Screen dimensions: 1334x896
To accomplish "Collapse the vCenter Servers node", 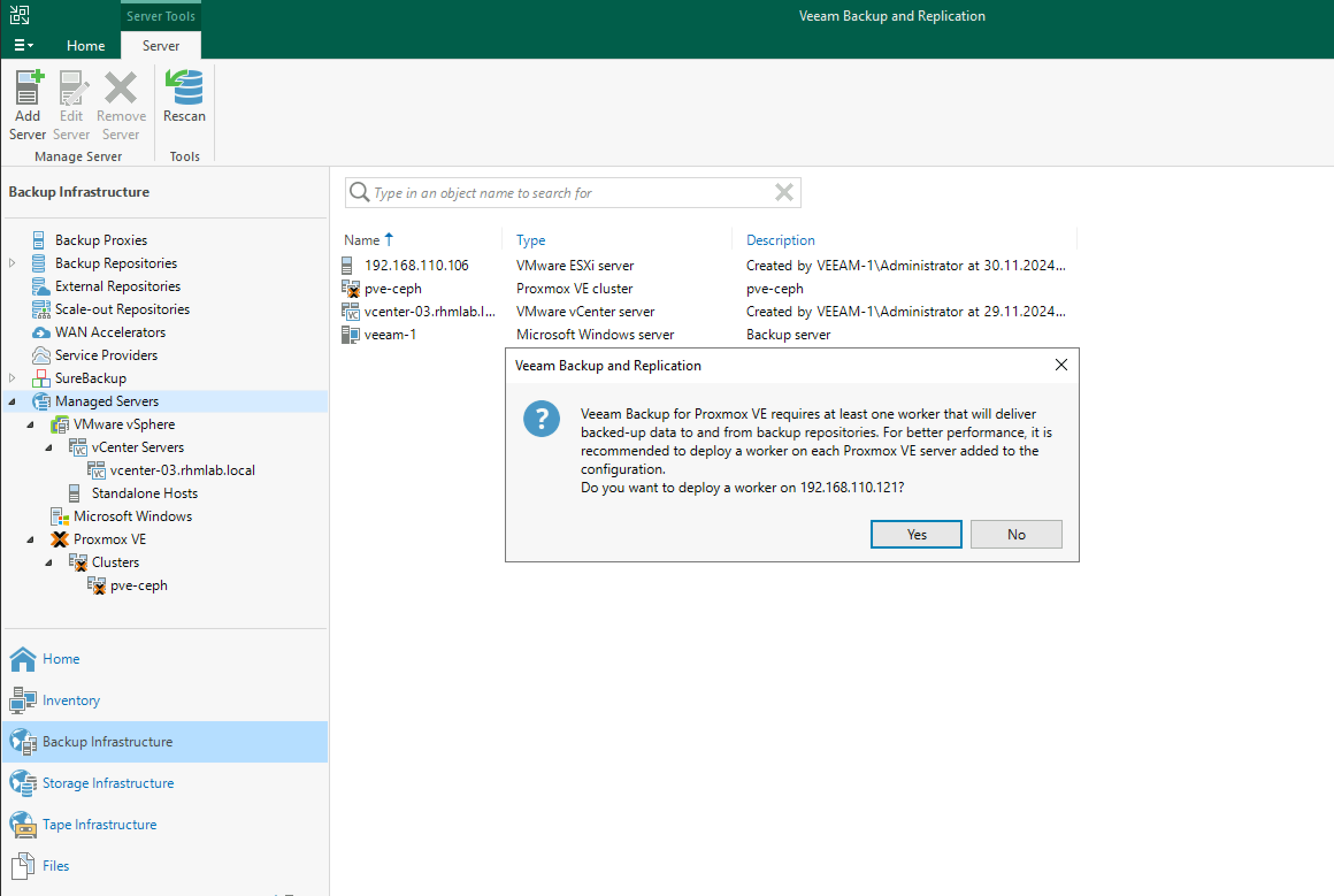I will pyautogui.click(x=49, y=447).
